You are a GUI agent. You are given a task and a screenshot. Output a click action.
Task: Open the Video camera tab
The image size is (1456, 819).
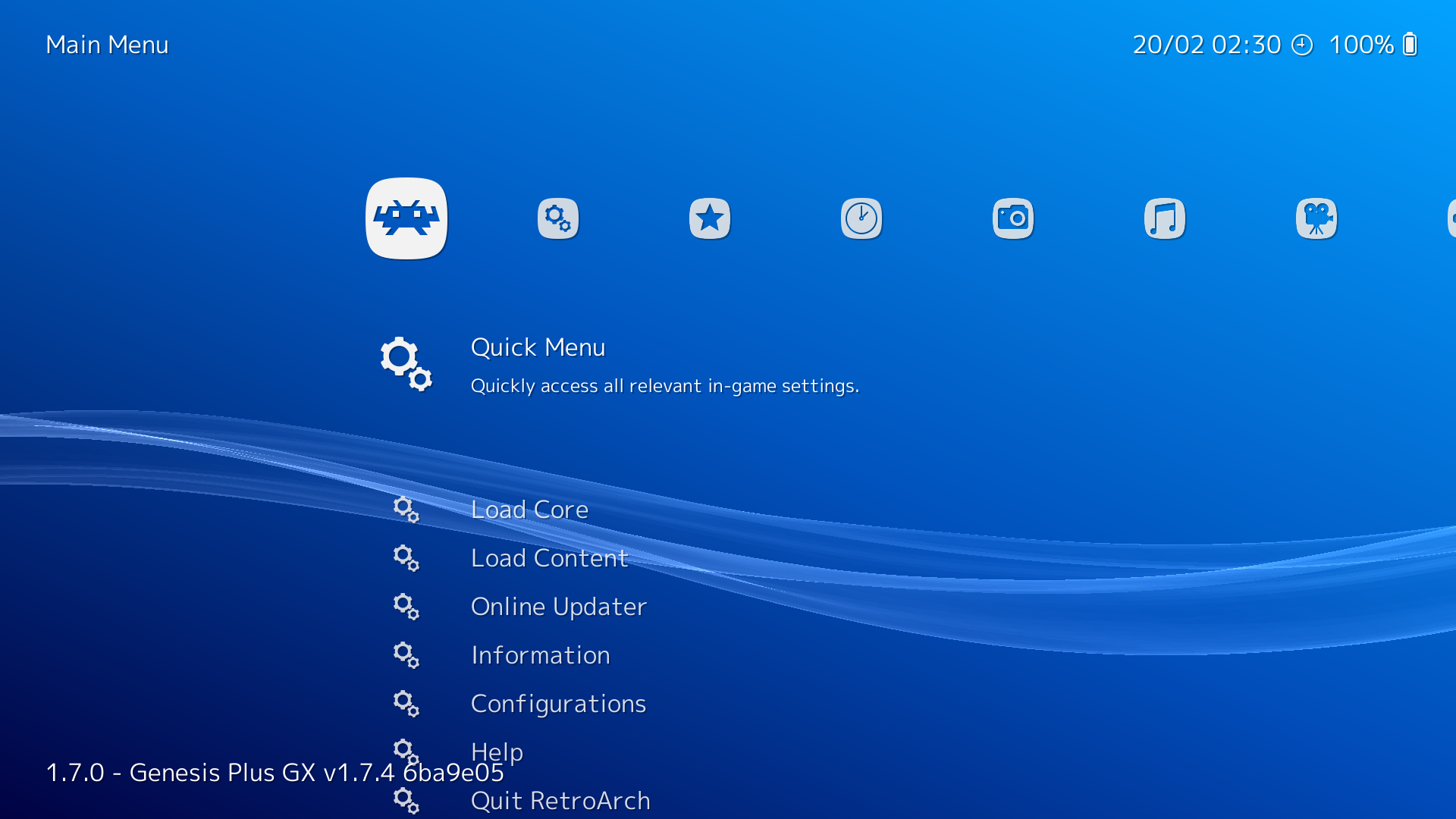pos(1316,218)
